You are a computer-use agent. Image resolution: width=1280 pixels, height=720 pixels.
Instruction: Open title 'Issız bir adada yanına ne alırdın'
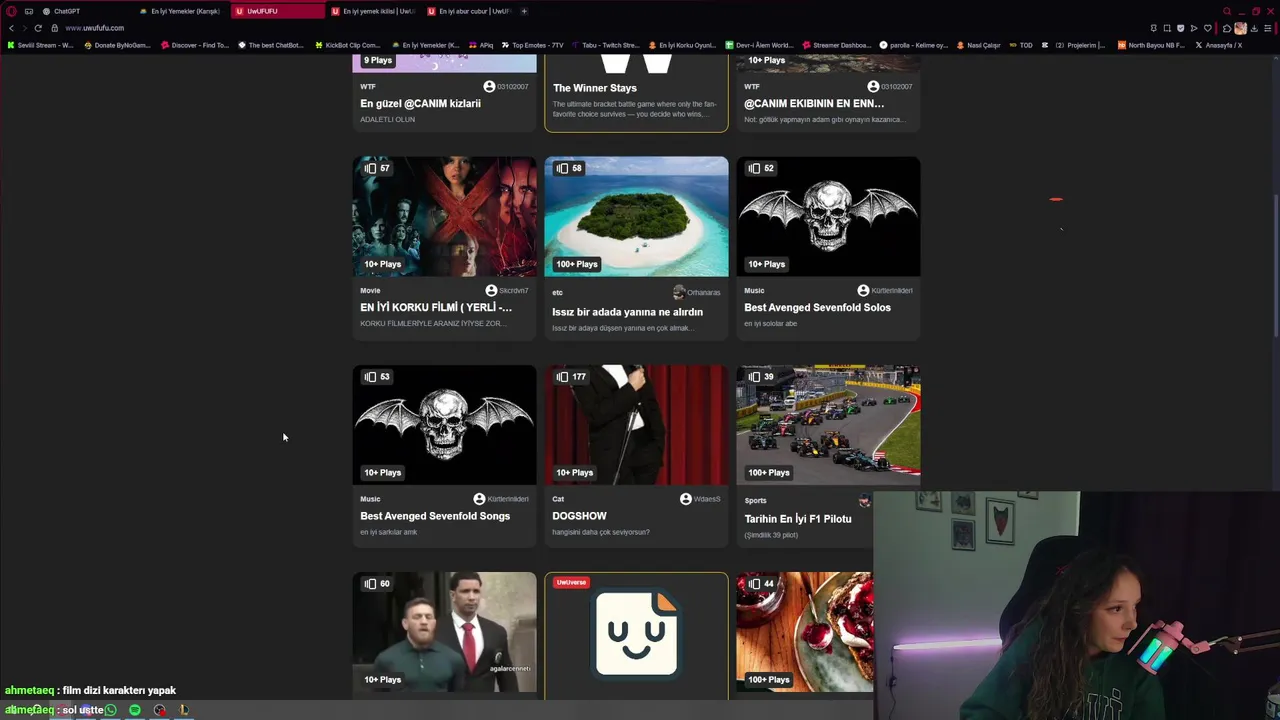tap(627, 312)
